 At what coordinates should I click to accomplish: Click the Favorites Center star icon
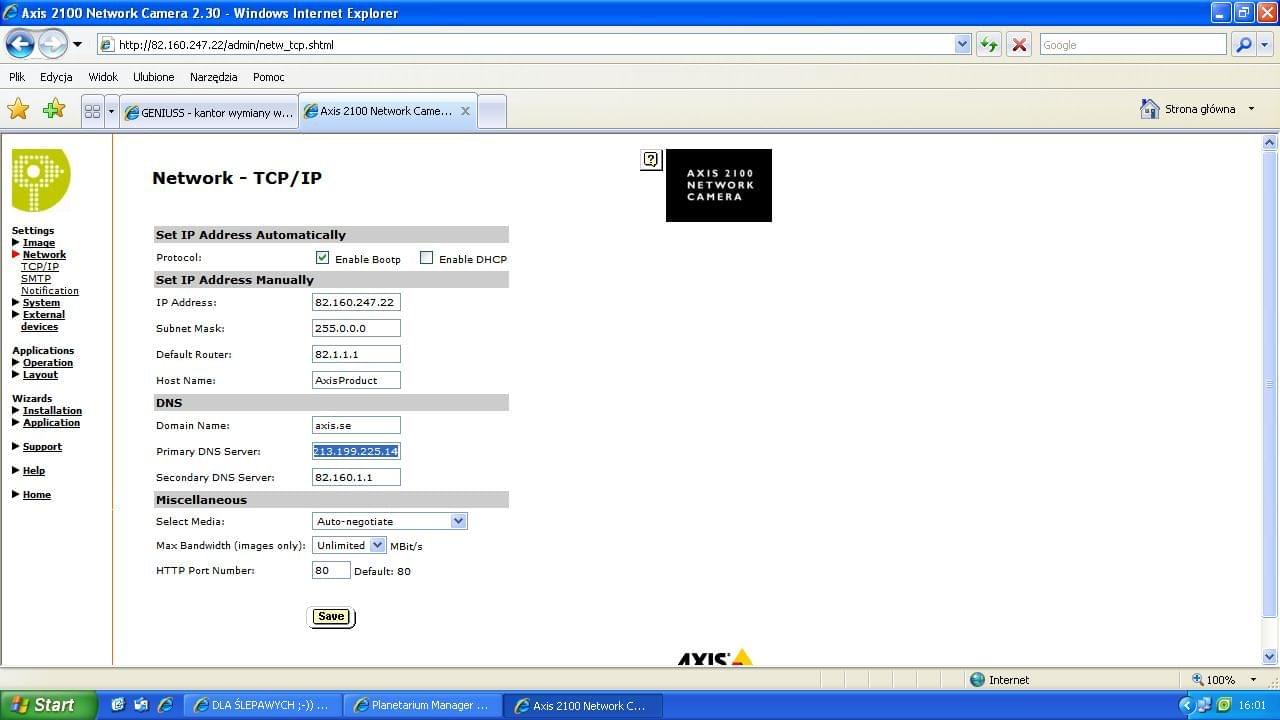click(18, 109)
